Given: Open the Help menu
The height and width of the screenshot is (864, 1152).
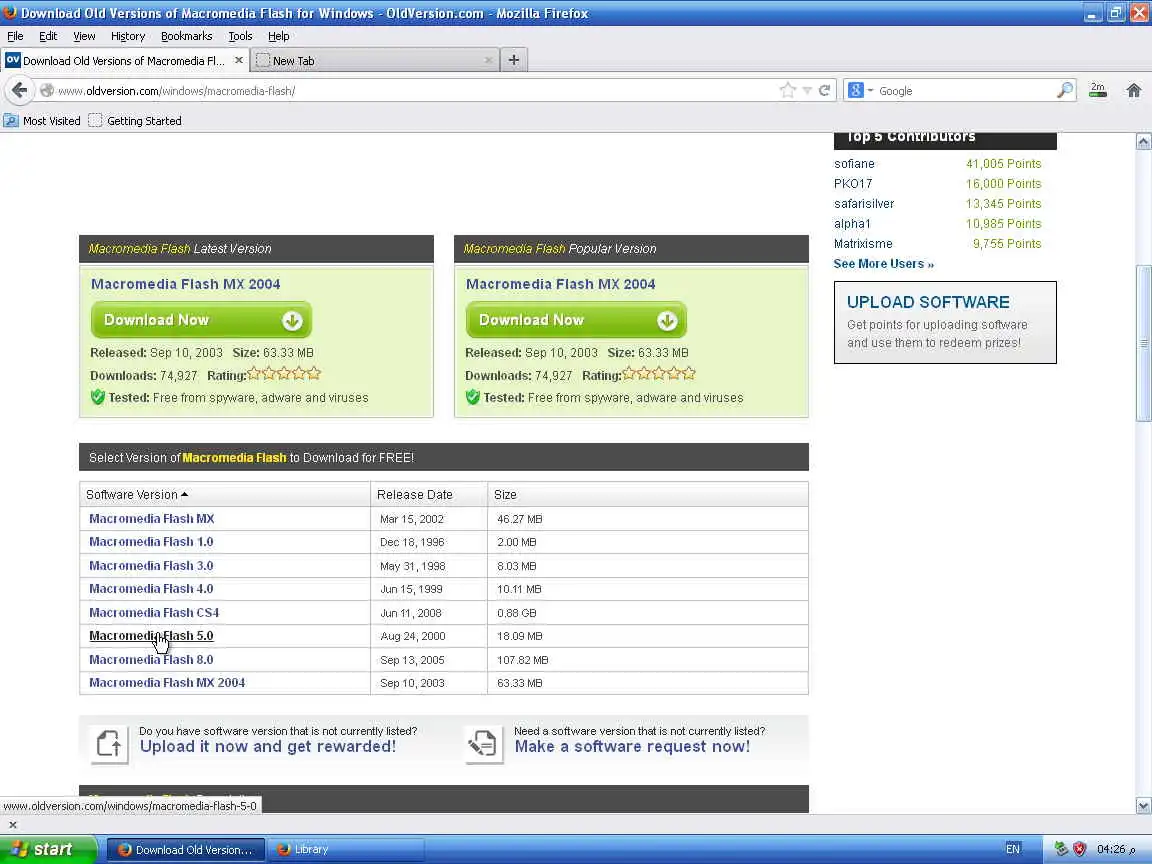Looking at the screenshot, I should (278, 36).
